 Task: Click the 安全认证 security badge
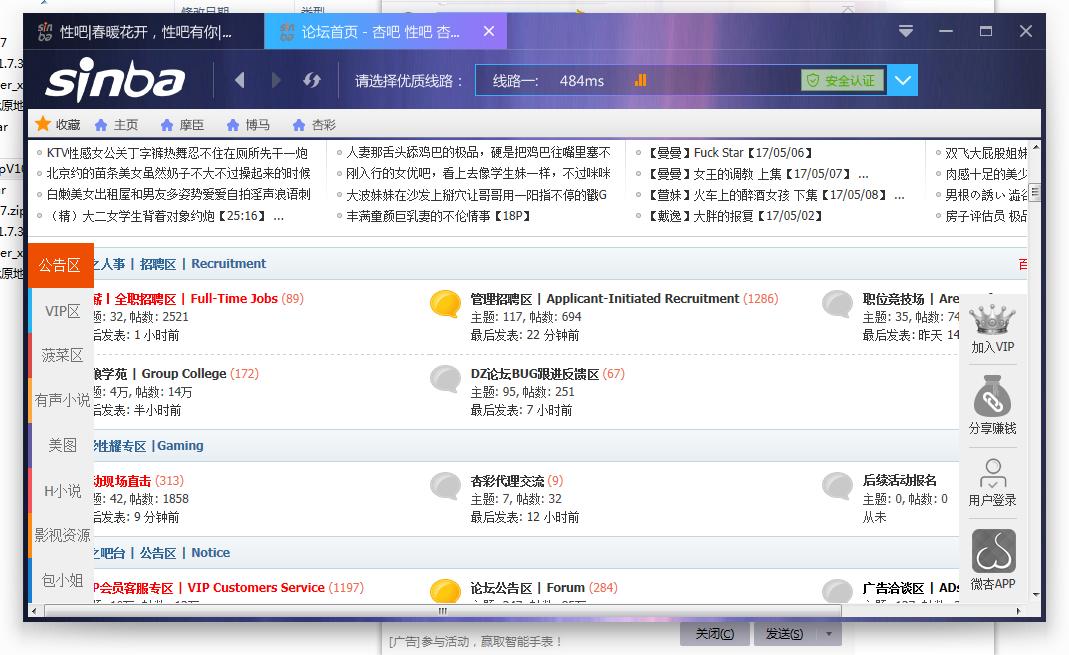click(x=843, y=80)
